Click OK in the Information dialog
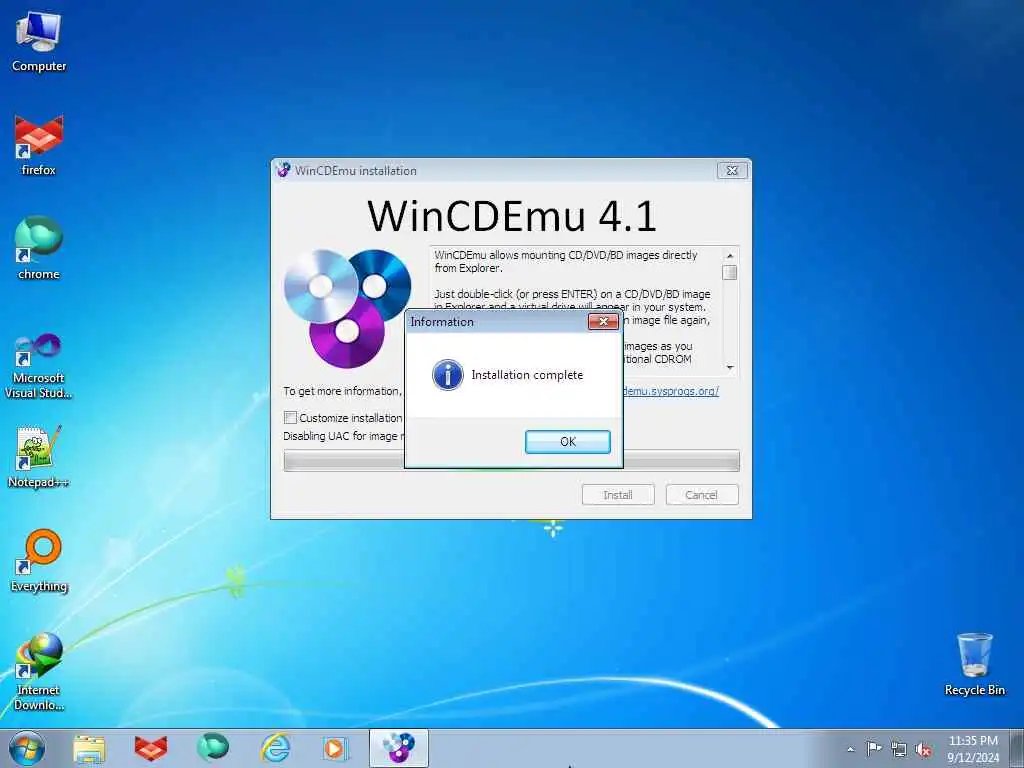 pyautogui.click(x=568, y=441)
